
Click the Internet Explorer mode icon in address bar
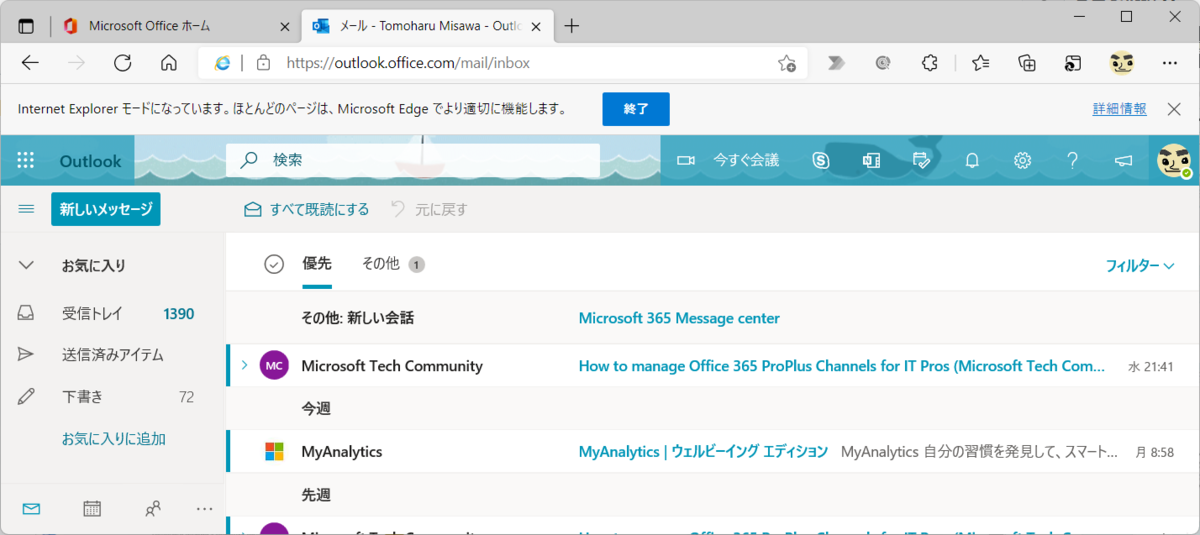coord(223,63)
